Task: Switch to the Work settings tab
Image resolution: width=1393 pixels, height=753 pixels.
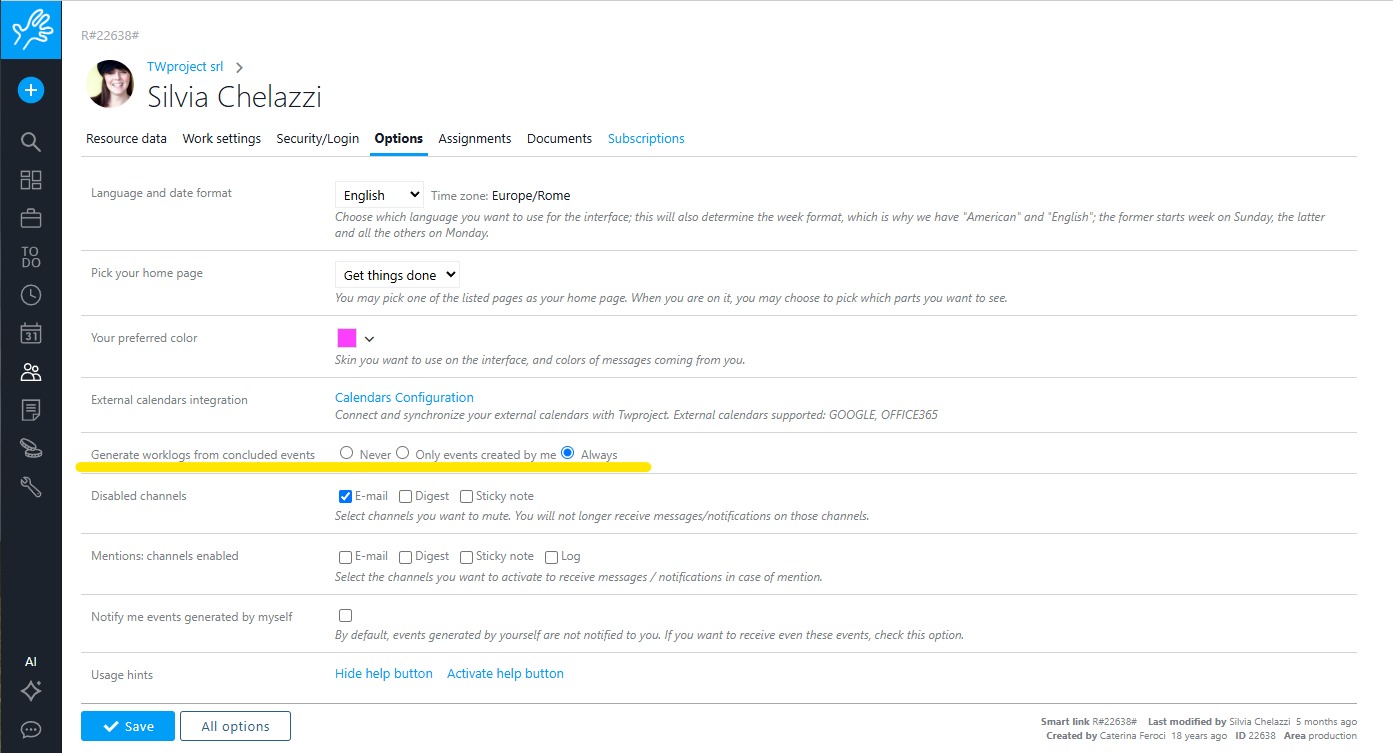Action: pos(221,139)
